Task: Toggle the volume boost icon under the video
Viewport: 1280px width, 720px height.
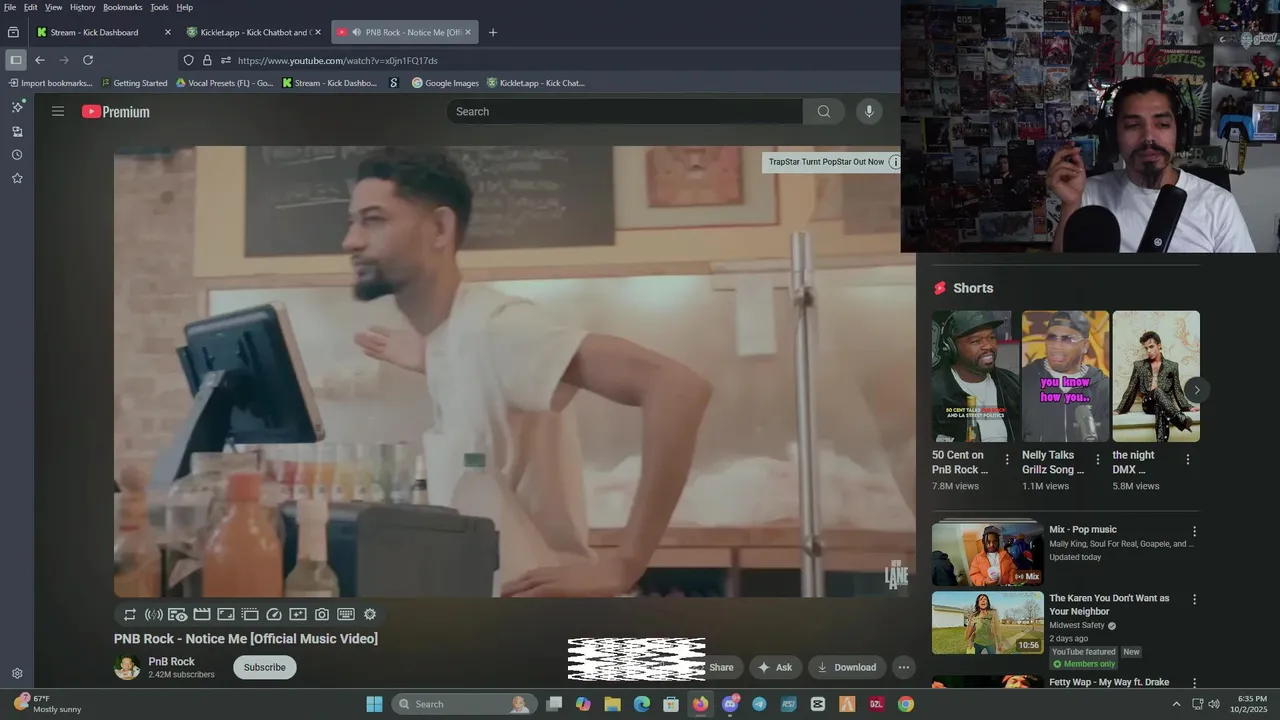Action: (154, 615)
